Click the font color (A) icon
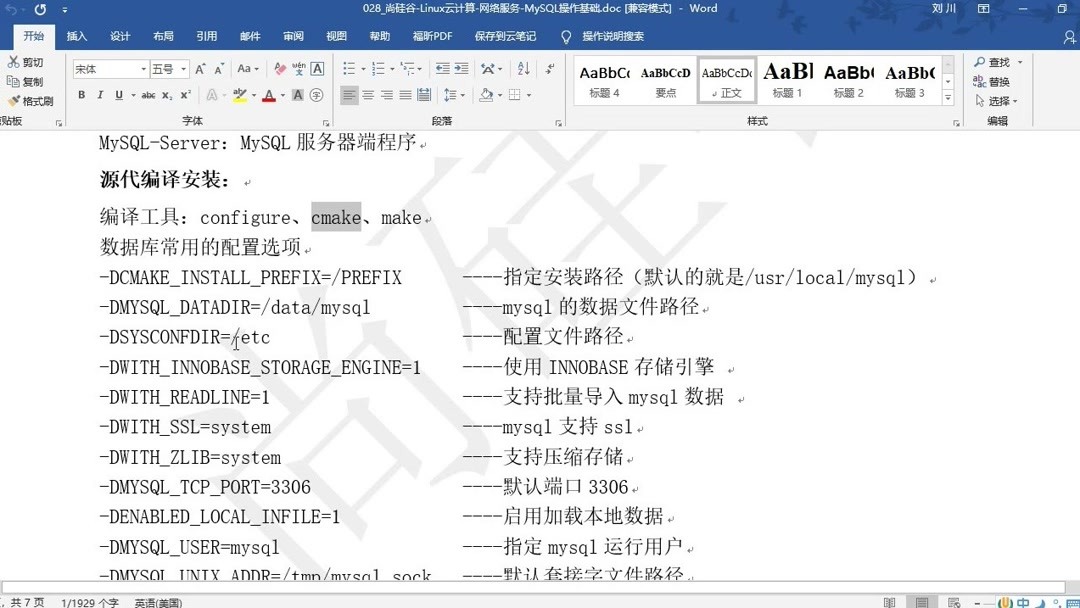The height and width of the screenshot is (608, 1080). [x=268, y=94]
